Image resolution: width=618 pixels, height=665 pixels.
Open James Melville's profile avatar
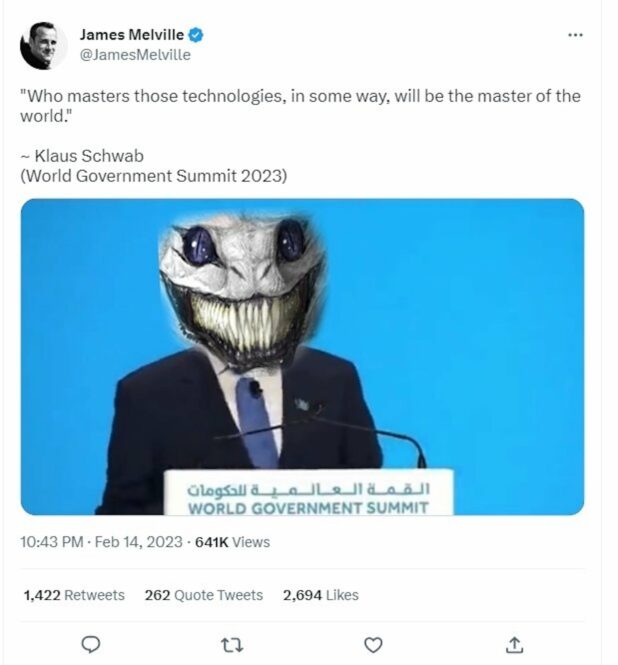(x=44, y=45)
